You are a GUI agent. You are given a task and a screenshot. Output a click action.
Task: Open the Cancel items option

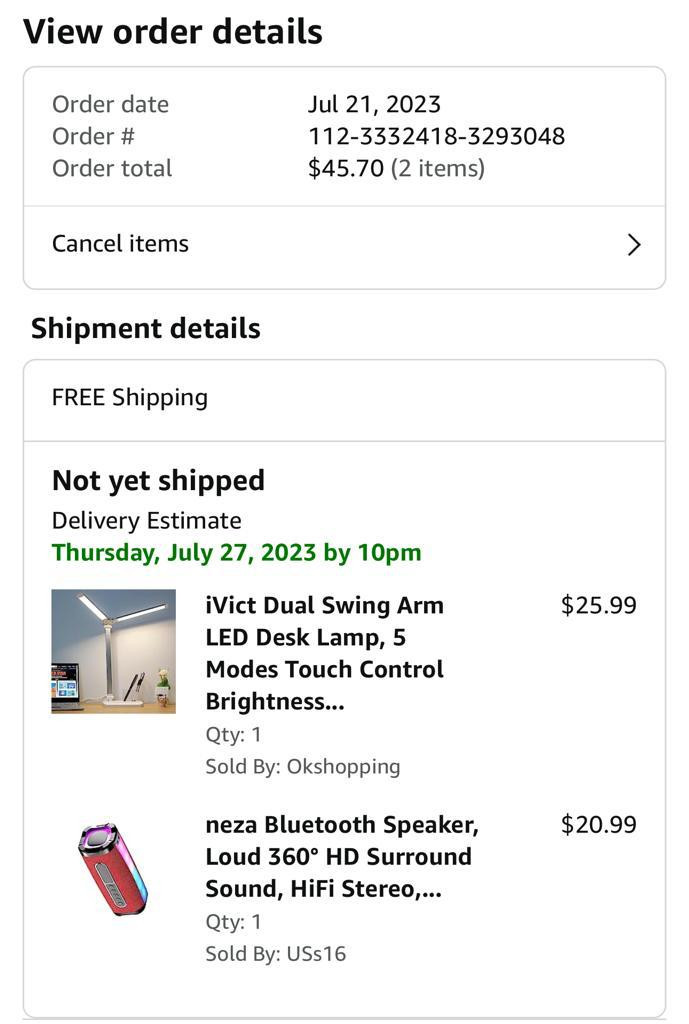pyautogui.click(x=120, y=244)
